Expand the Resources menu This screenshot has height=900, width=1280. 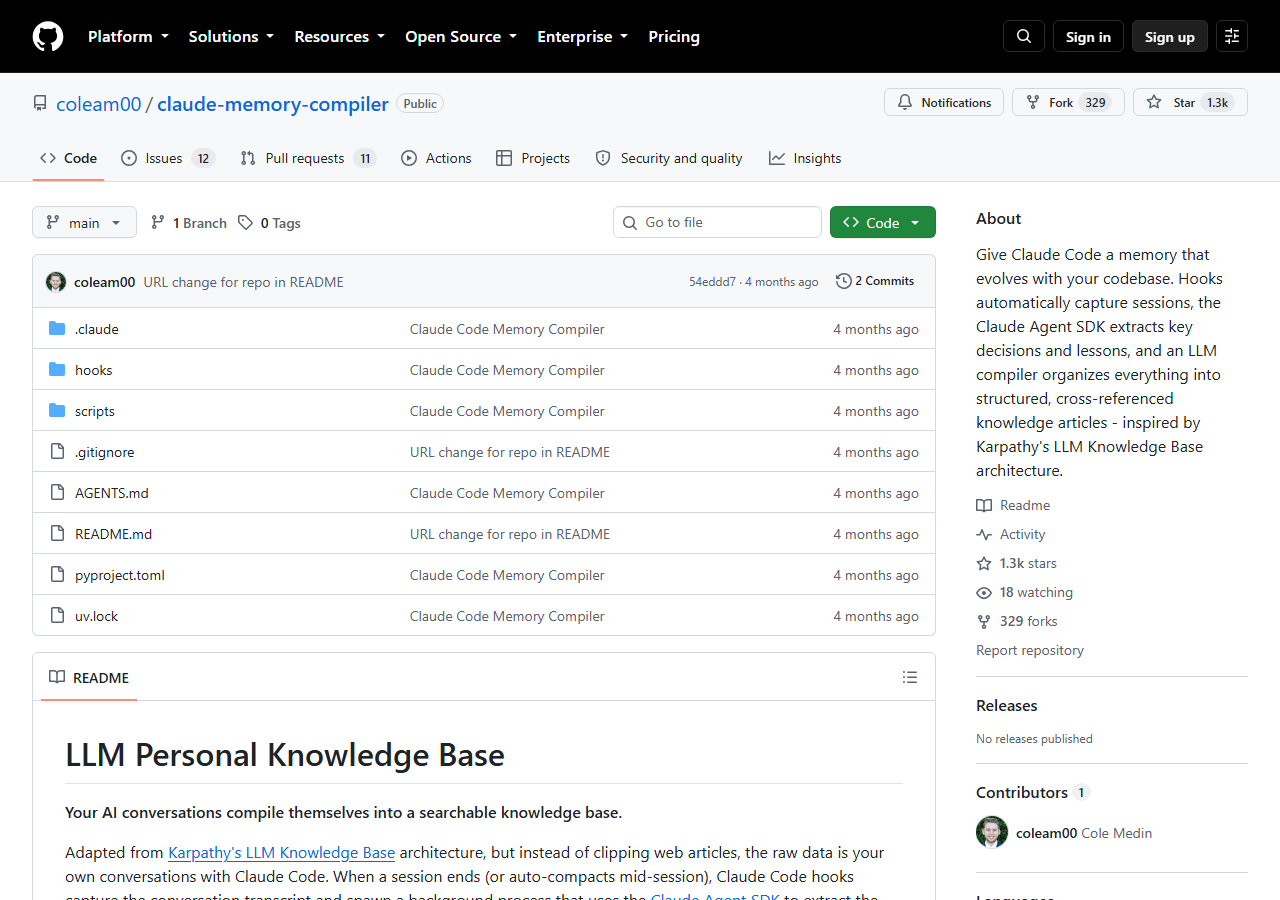(339, 36)
